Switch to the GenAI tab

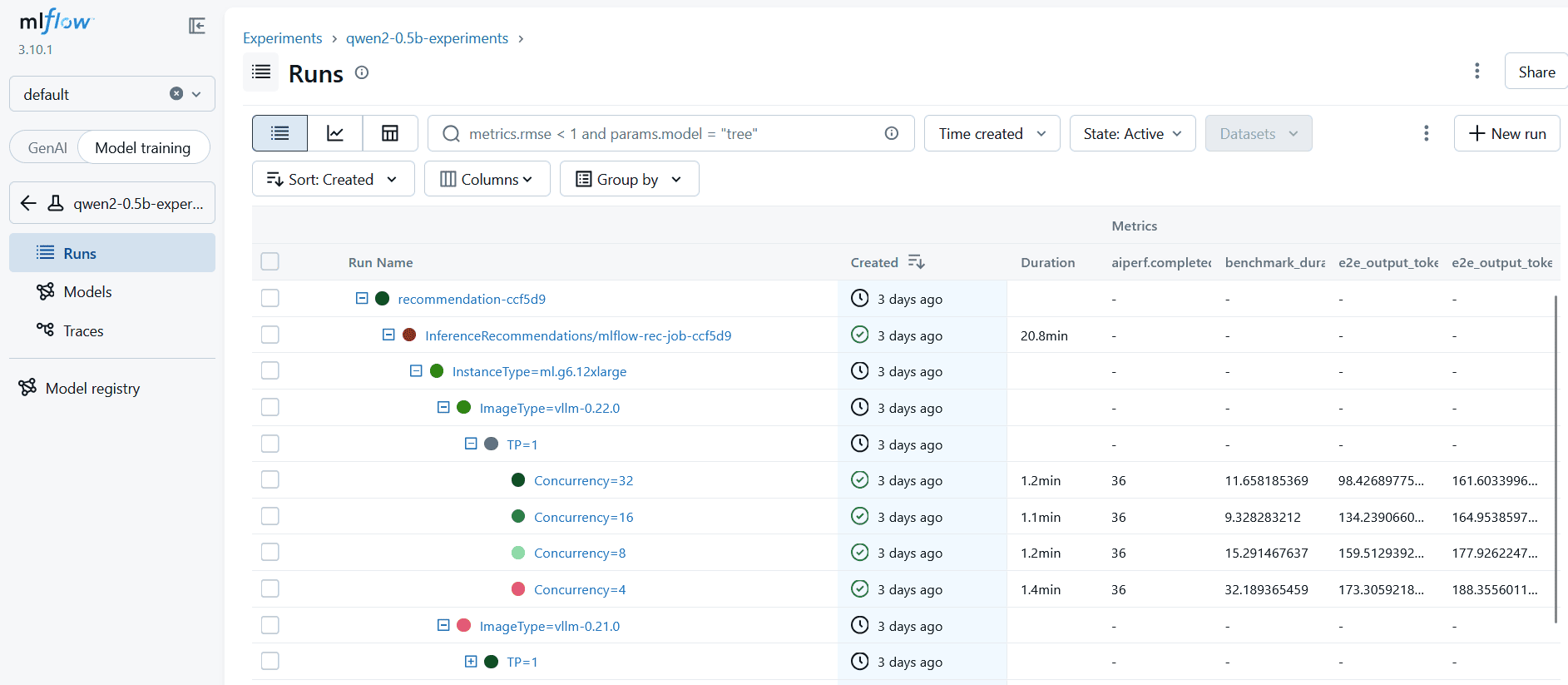coord(47,147)
